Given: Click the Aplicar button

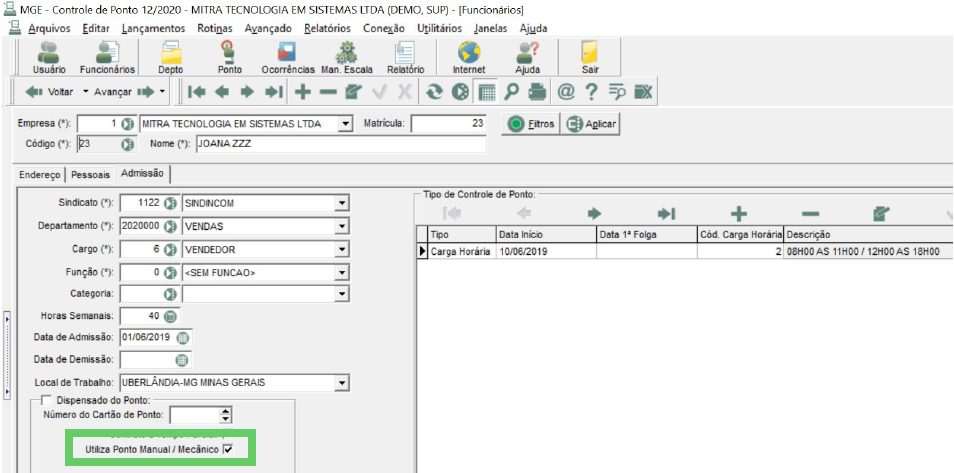Looking at the screenshot, I should 591,124.
